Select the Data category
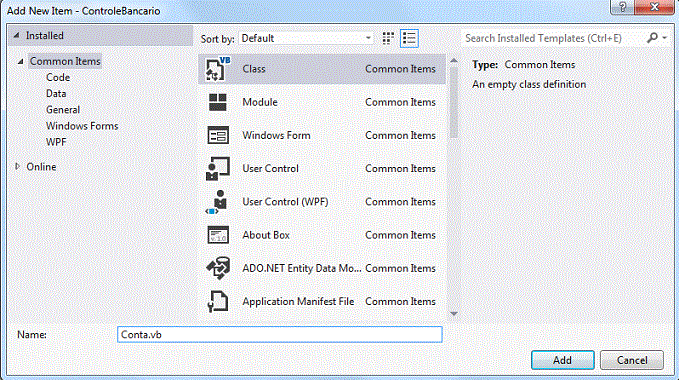This screenshot has height=380, width=679. click(x=56, y=93)
